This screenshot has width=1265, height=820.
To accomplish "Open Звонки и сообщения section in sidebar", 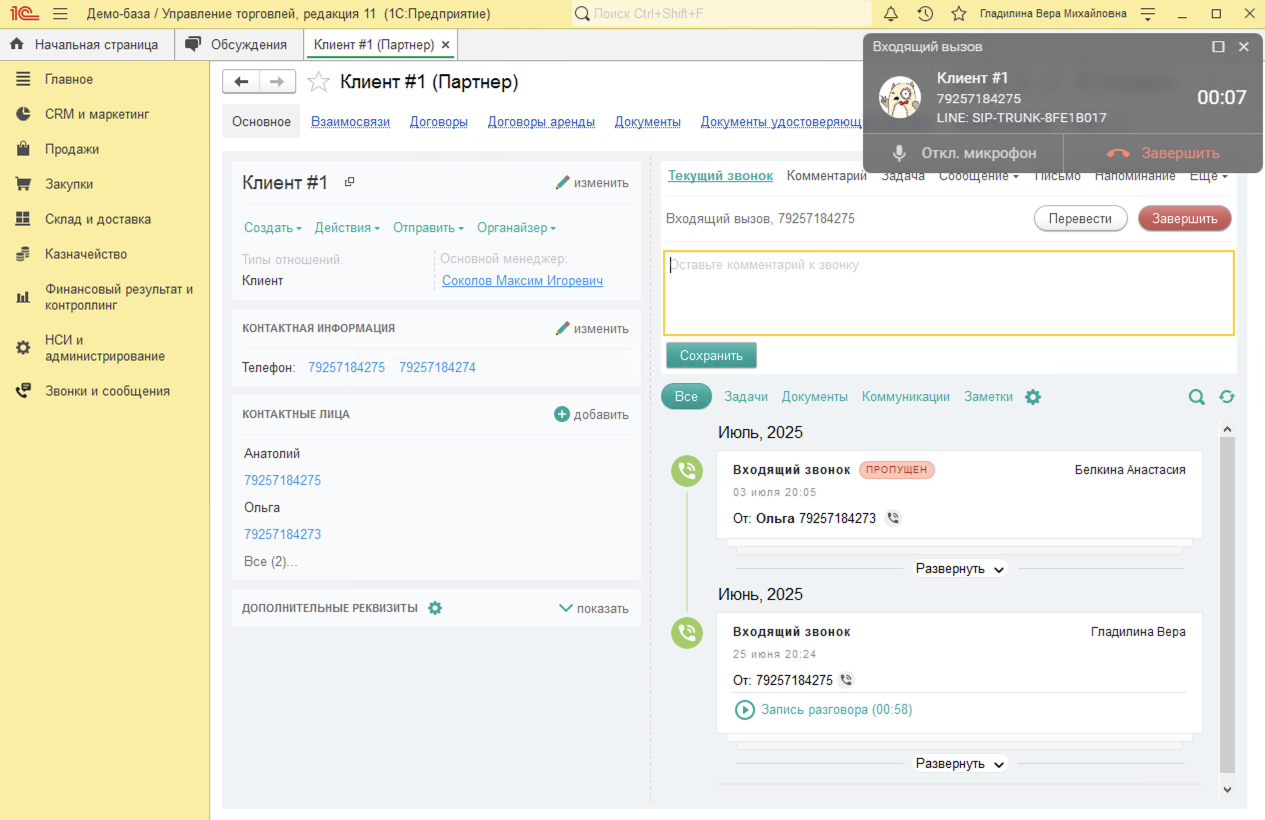I will click(x=107, y=391).
